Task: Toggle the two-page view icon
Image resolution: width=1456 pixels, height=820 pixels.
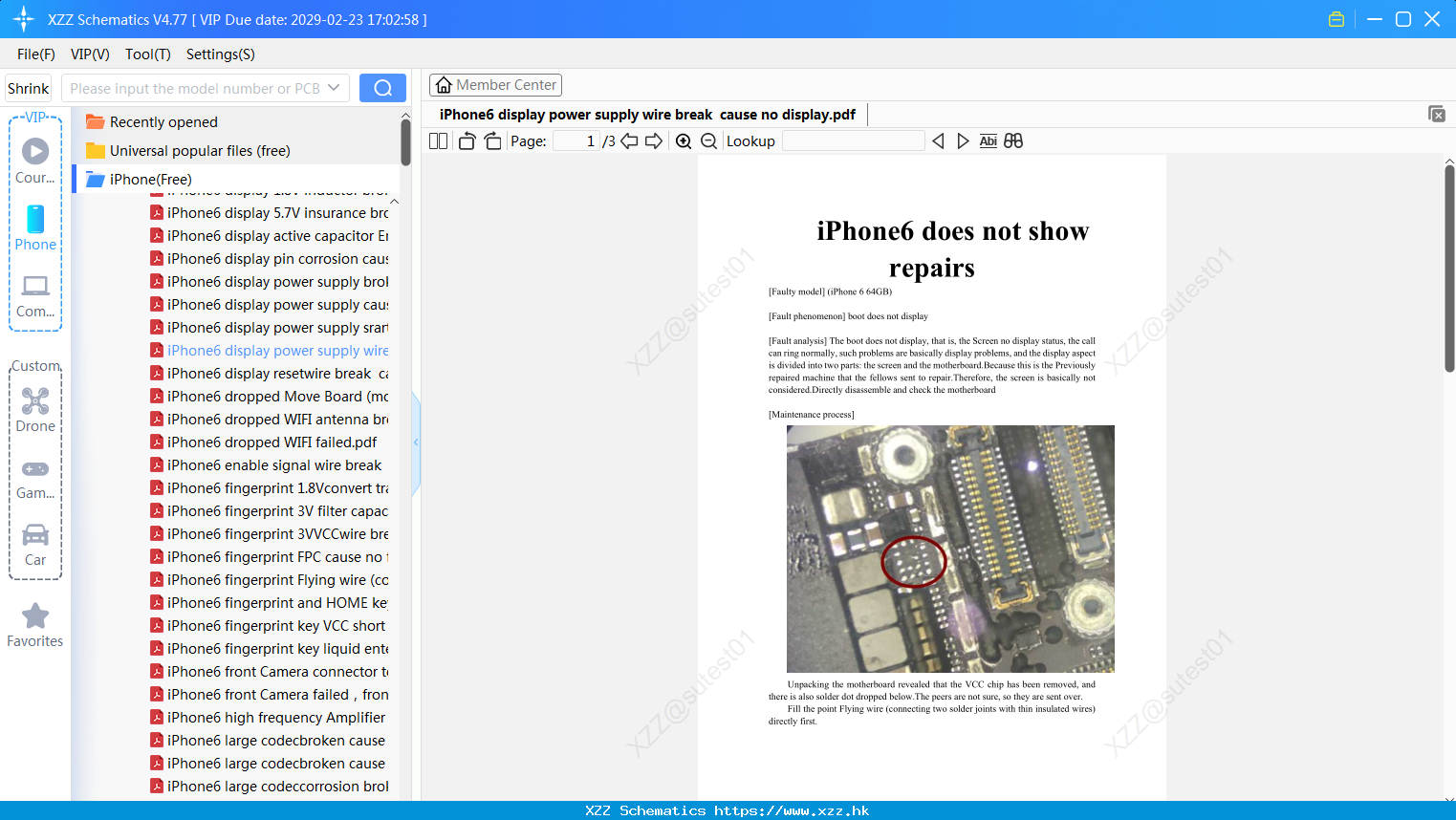Action: (x=439, y=141)
